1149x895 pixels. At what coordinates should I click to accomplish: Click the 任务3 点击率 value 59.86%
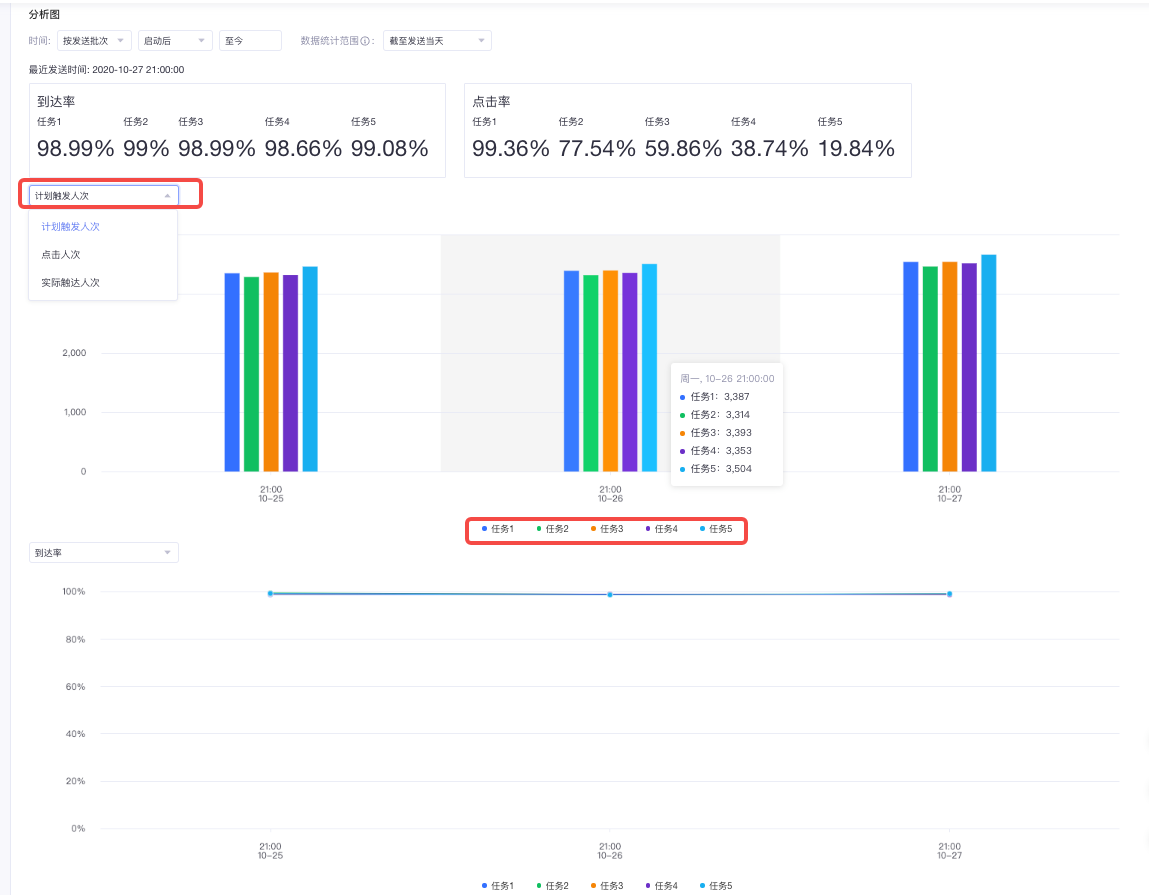[683, 149]
